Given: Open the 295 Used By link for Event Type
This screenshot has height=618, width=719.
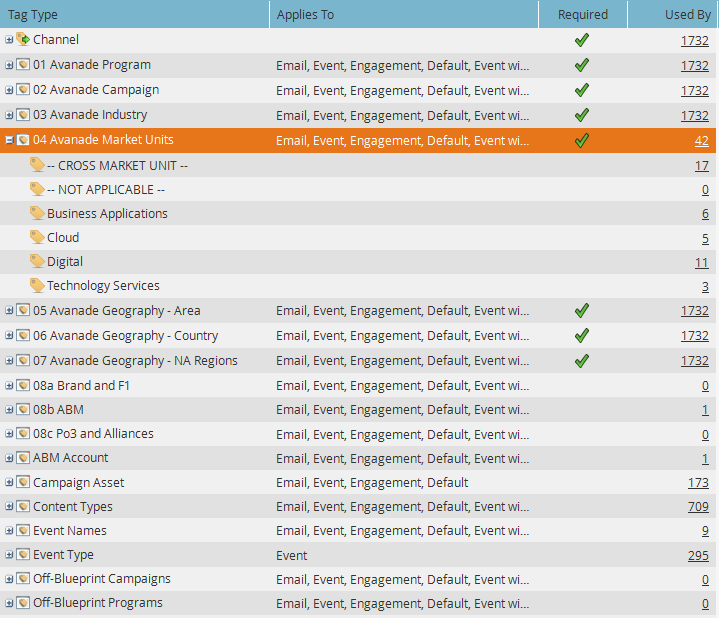Looking at the screenshot, I should coord(697,555).
